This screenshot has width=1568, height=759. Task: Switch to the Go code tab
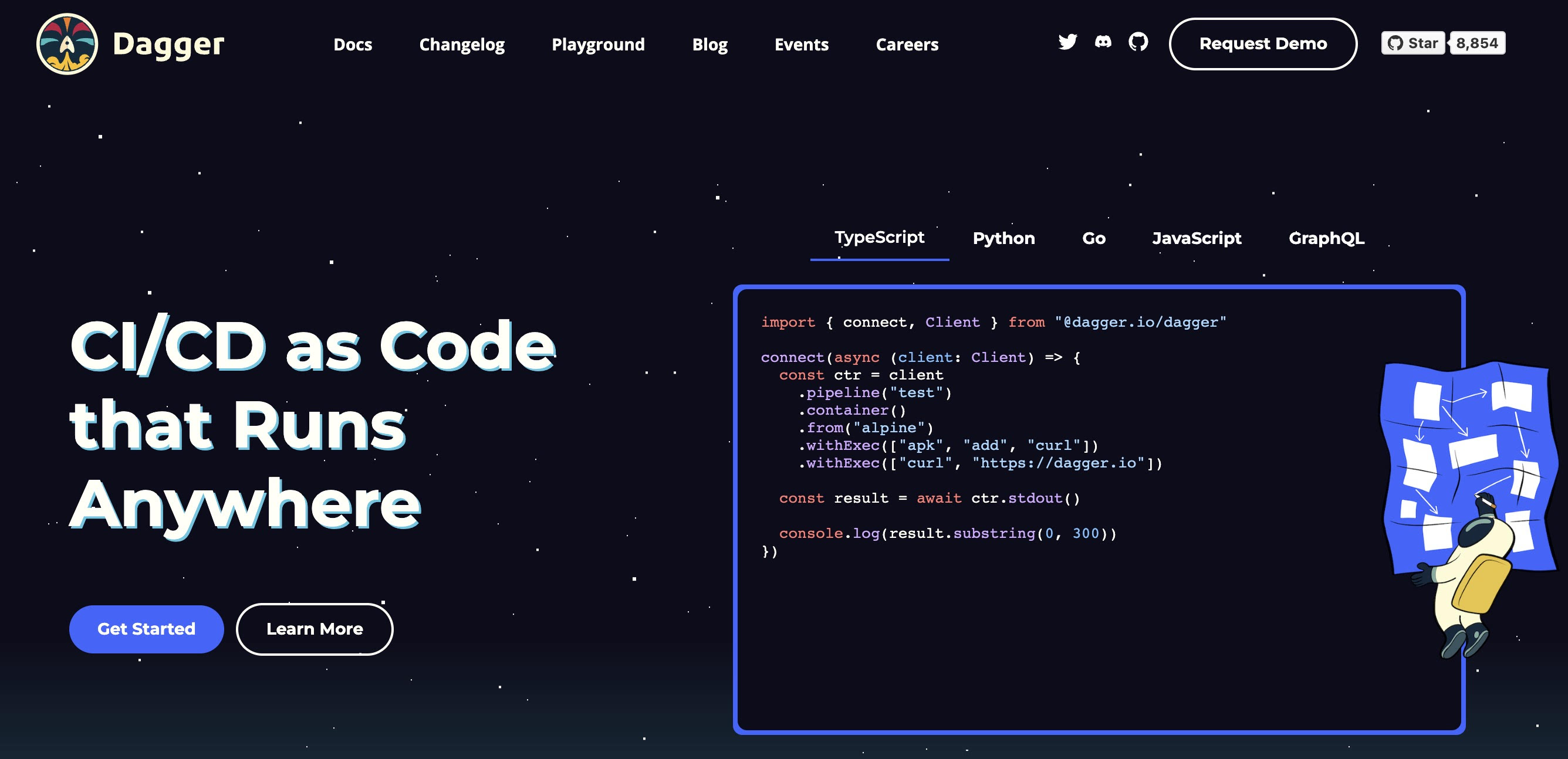(x=1093, y=238)
